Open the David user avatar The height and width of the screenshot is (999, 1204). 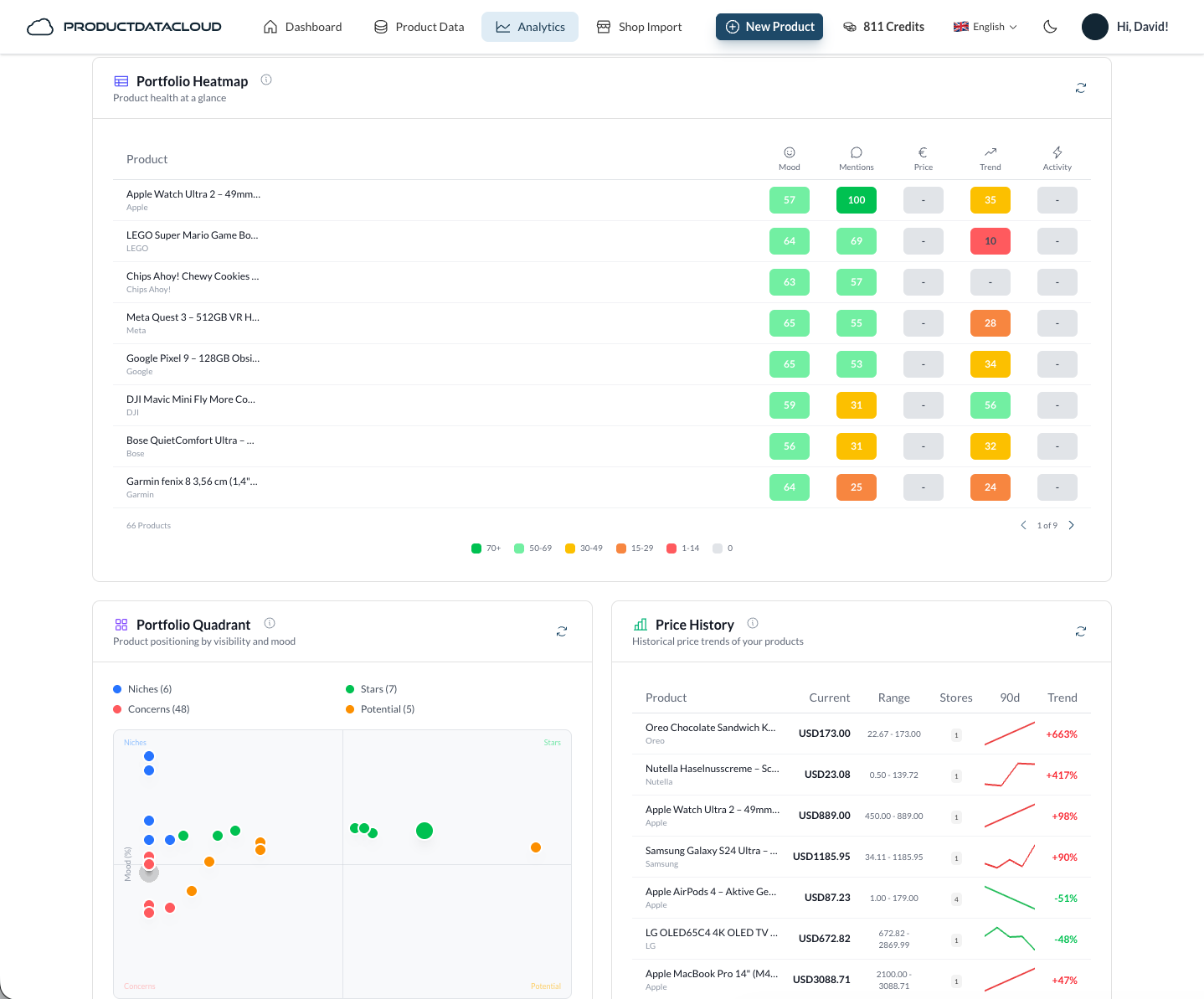point(1095,27)
